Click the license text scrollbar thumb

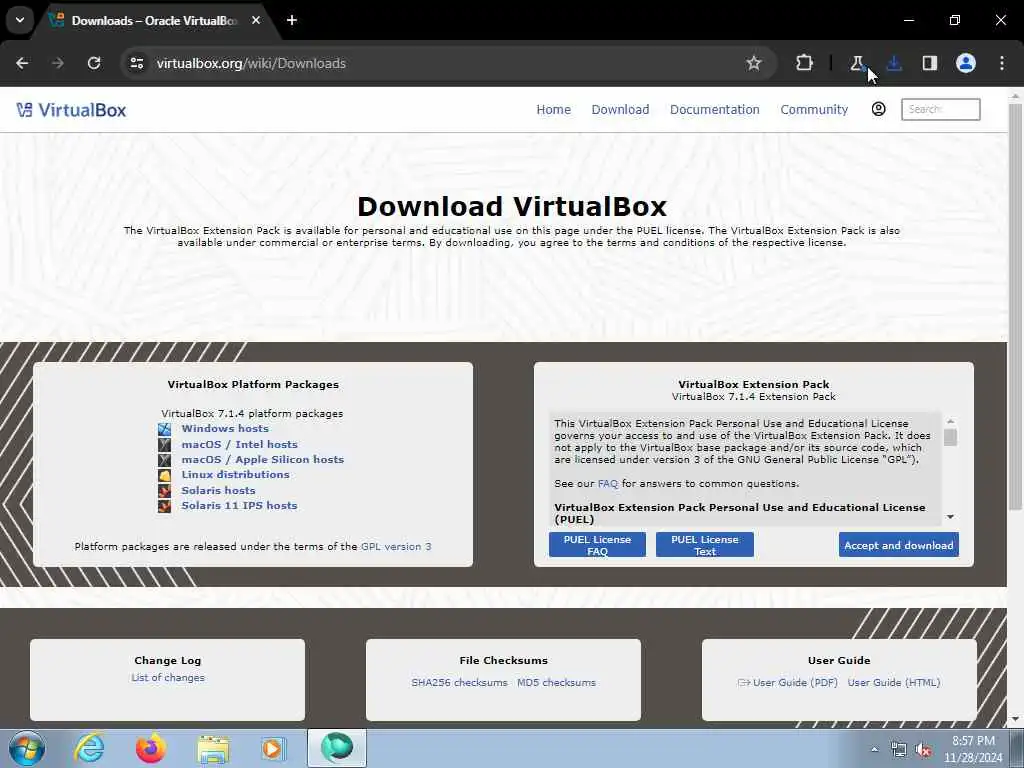click(950, 438)
